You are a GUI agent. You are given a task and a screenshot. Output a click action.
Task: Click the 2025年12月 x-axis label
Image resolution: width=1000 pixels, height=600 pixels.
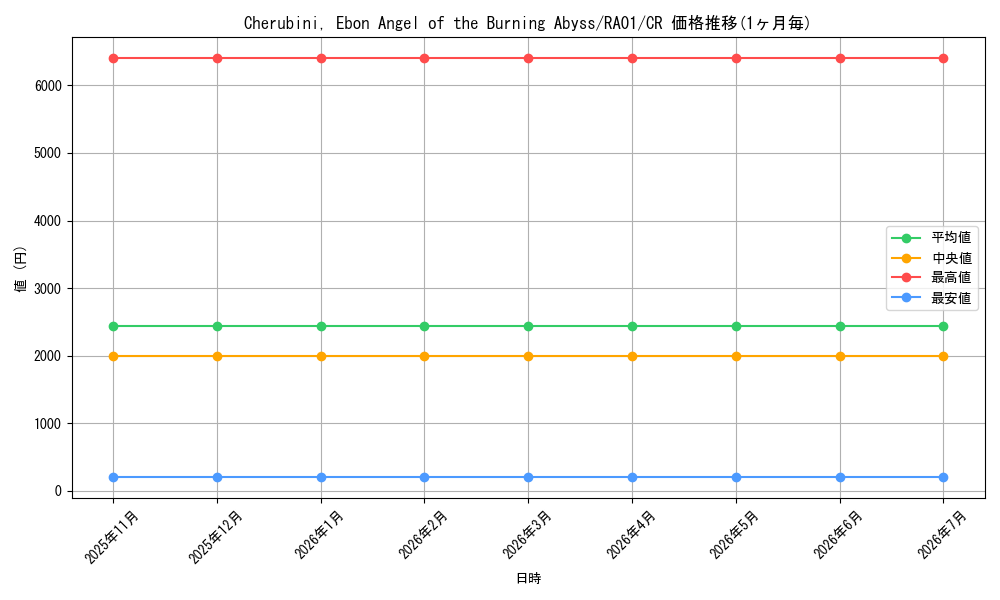[x=216, y=538]
